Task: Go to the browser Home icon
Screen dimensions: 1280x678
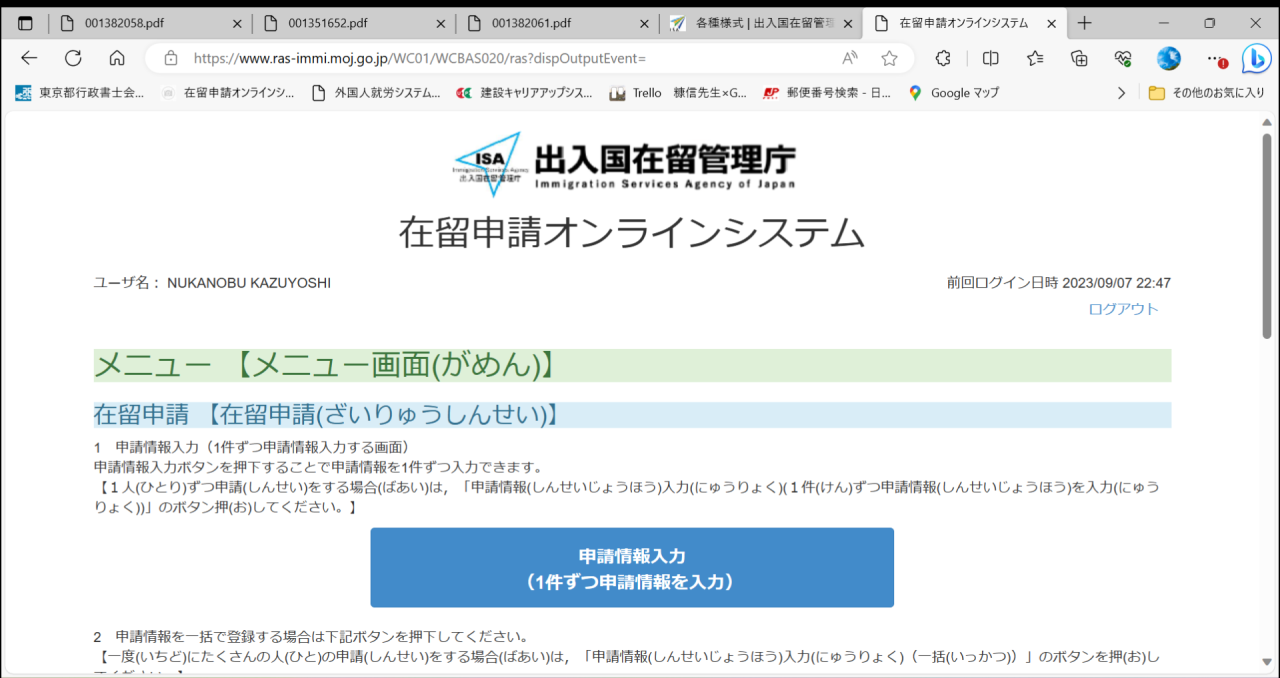Action: [x=117, y=58]
